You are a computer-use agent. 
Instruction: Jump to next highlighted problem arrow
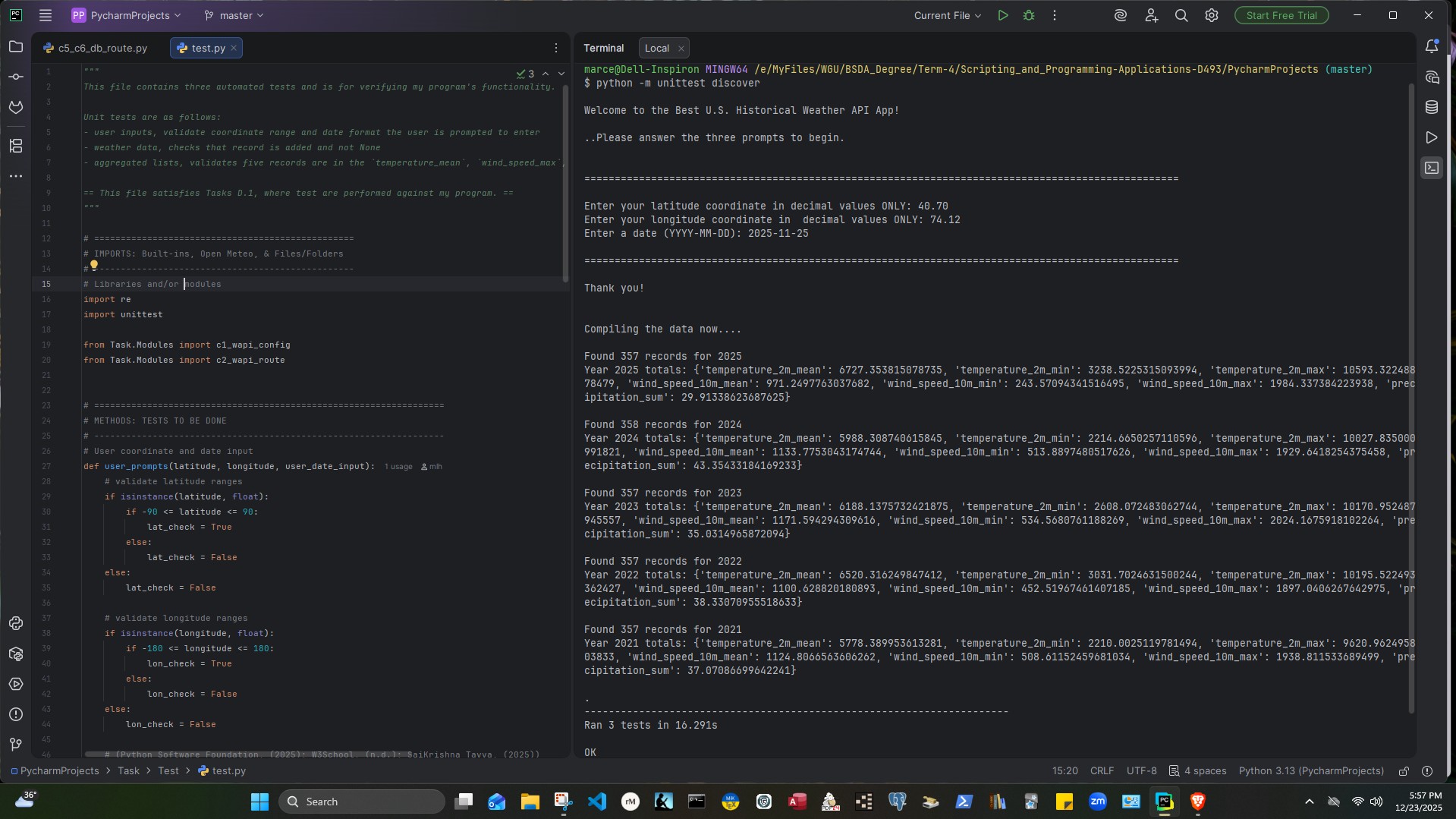[x=561, y=74]
